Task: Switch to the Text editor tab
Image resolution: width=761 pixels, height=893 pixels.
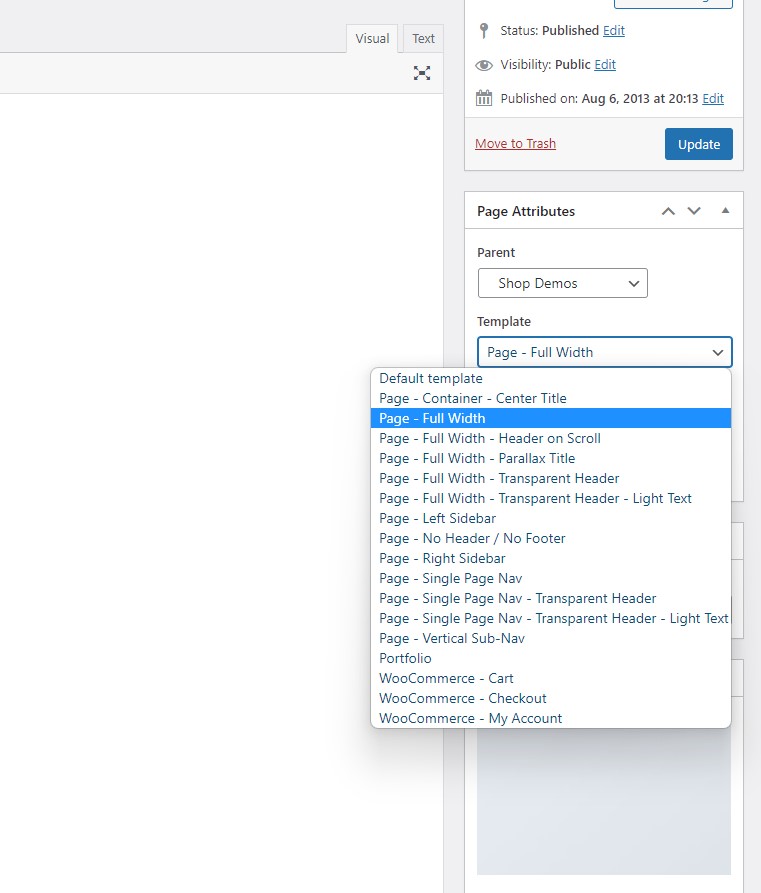Action: (x=423, y=39)
